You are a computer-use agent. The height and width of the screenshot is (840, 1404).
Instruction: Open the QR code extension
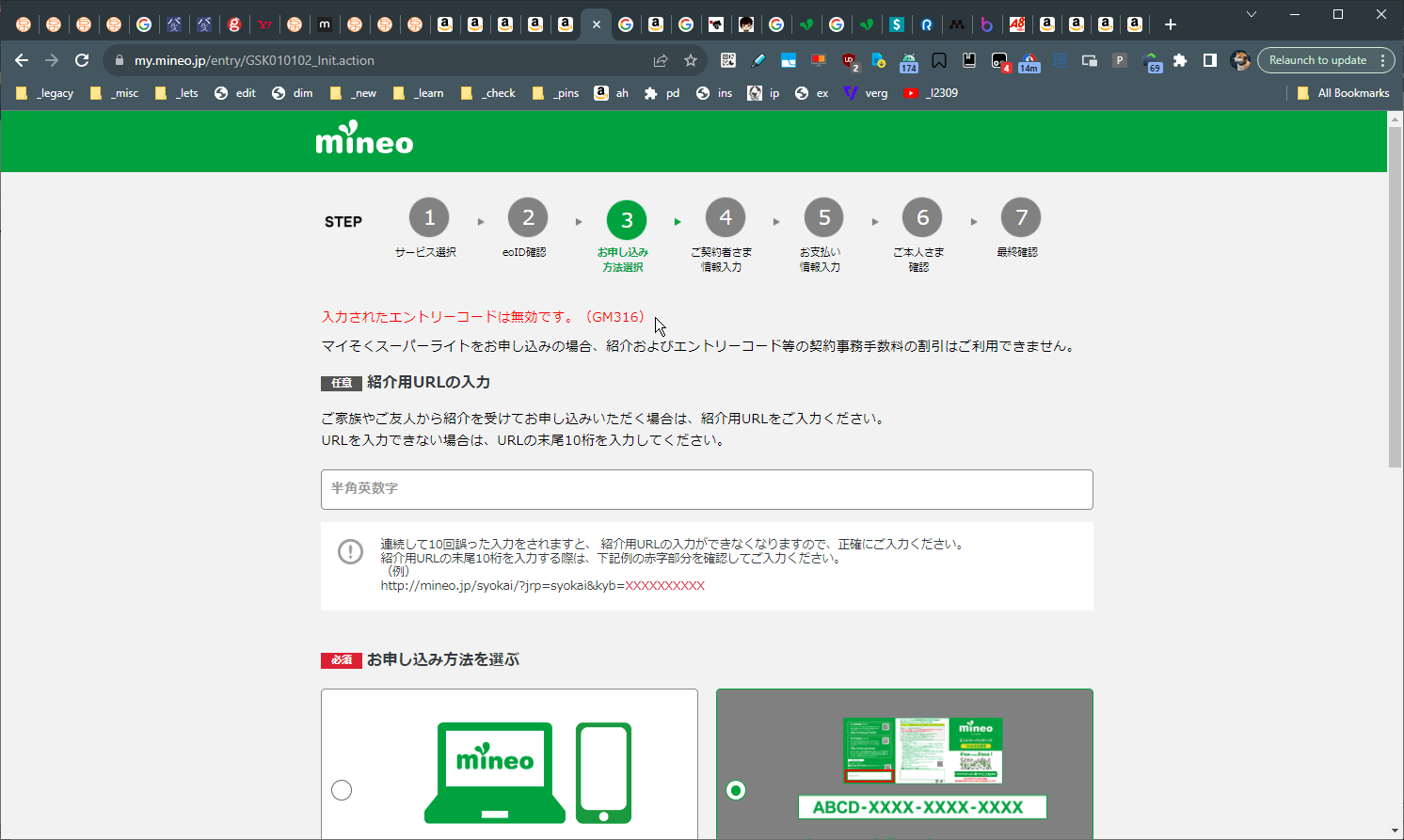coord(728,60)
